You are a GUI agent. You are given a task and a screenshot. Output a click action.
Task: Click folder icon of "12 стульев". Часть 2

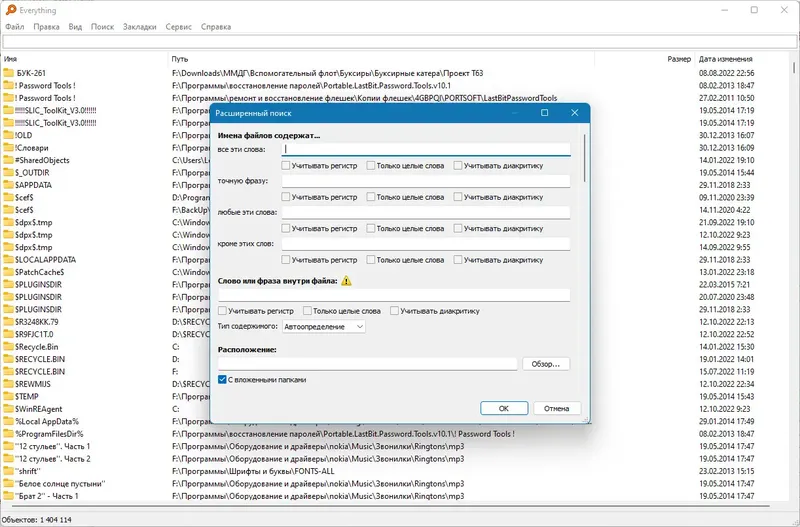(x=8, y=459)
